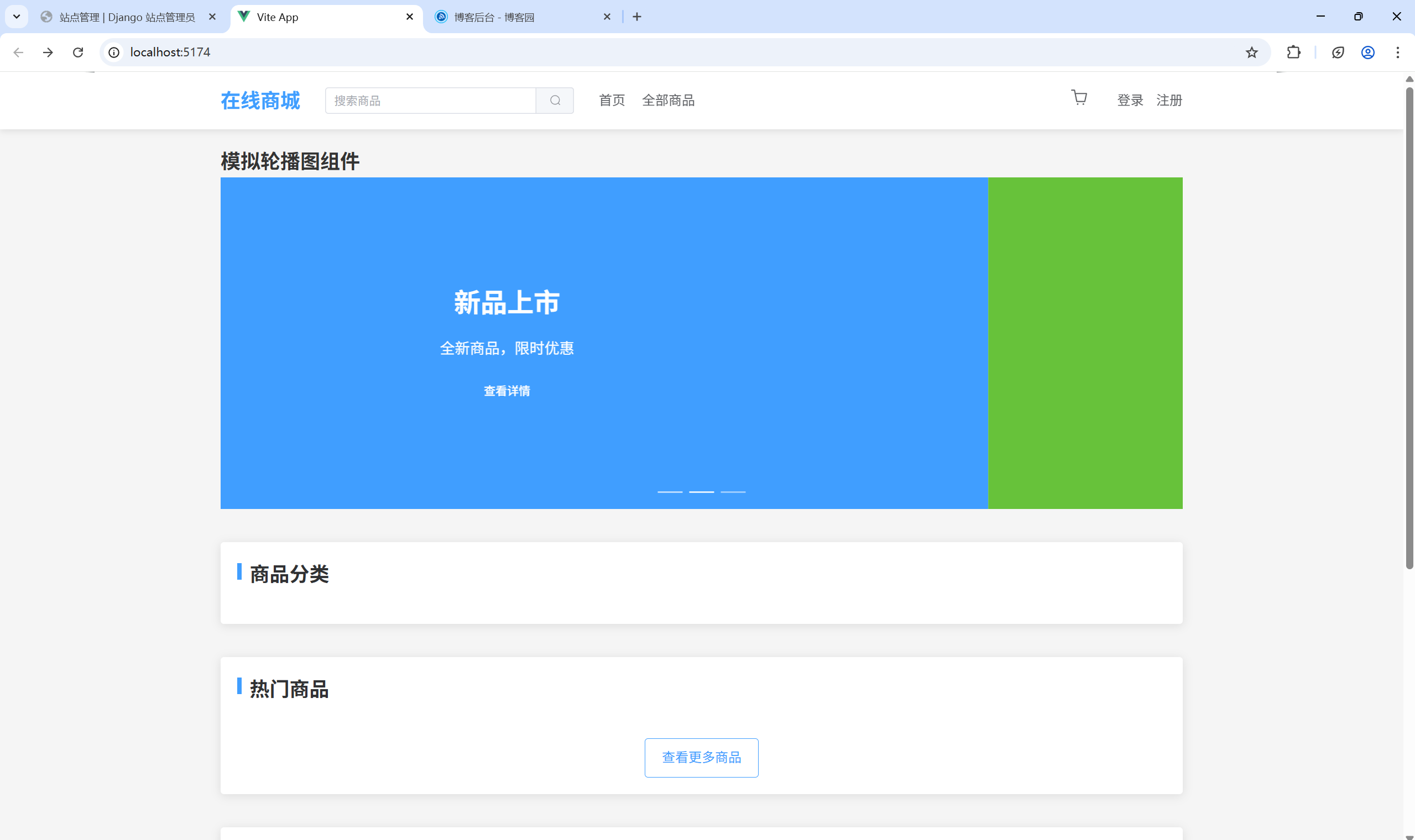The image size is (1415, 840).
Task: View site information icon in address bar
Action: click(114, 53)
